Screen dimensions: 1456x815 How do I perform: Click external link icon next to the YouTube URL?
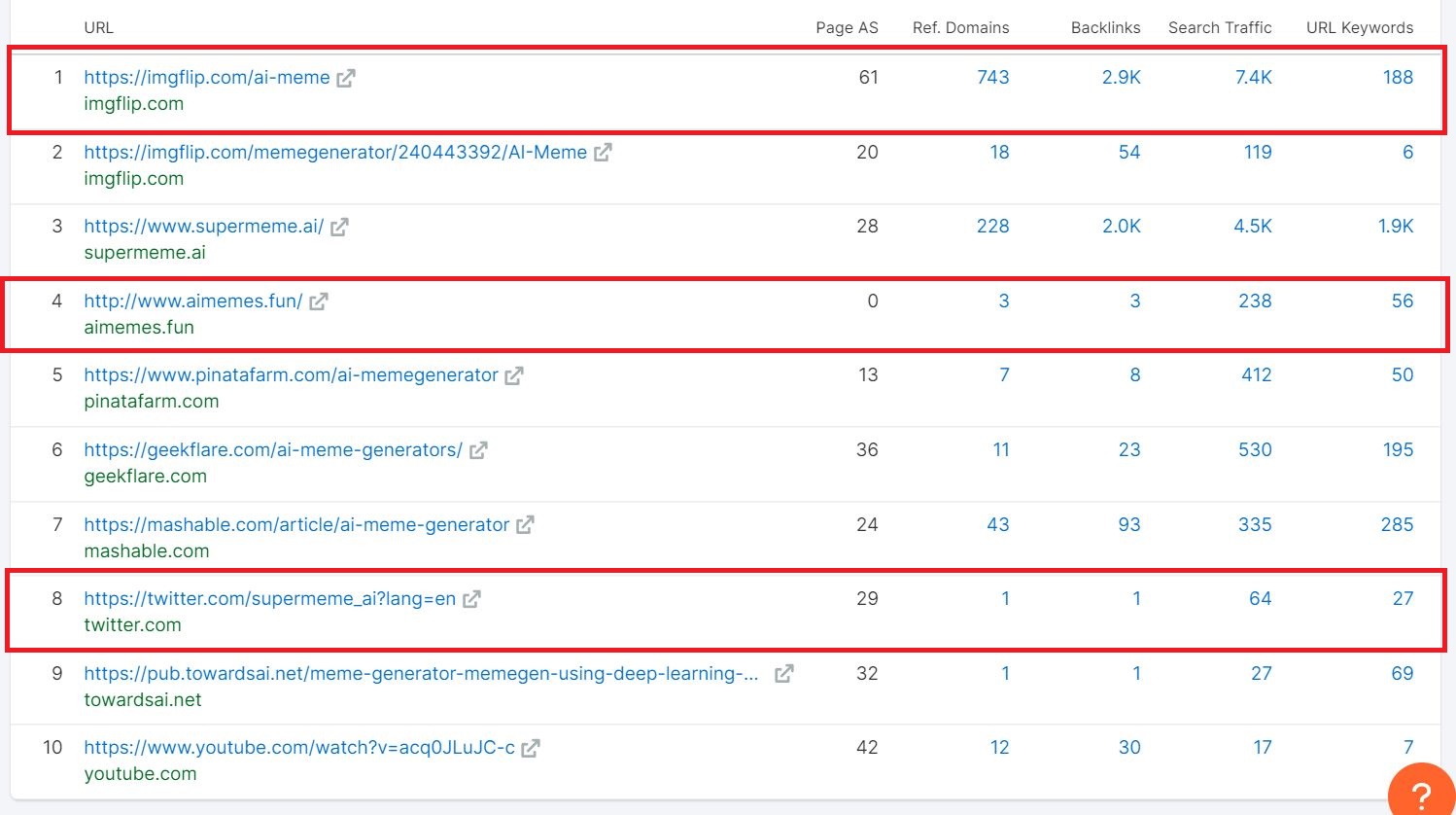(531, 747)
